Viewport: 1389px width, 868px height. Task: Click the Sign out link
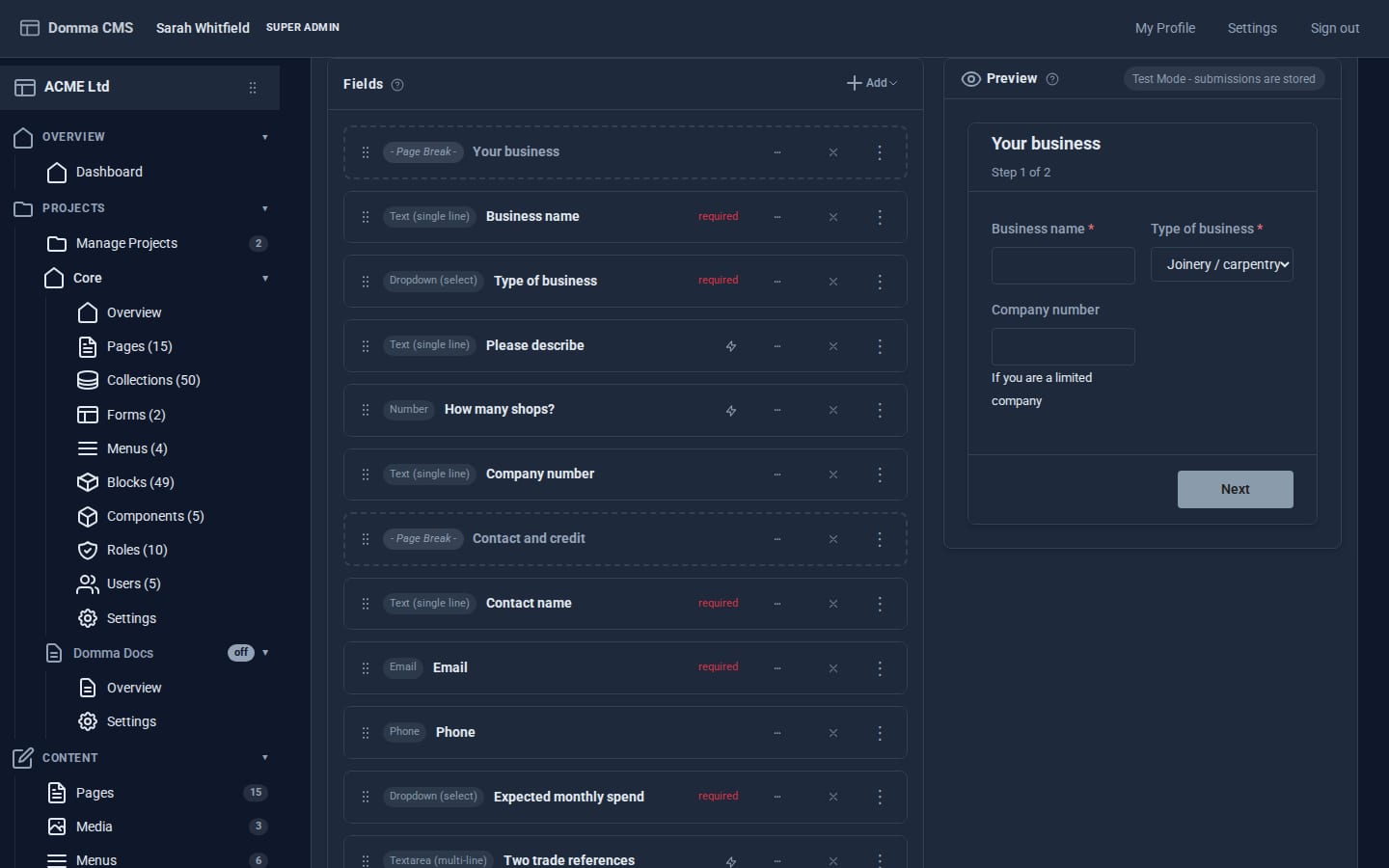1335,28
